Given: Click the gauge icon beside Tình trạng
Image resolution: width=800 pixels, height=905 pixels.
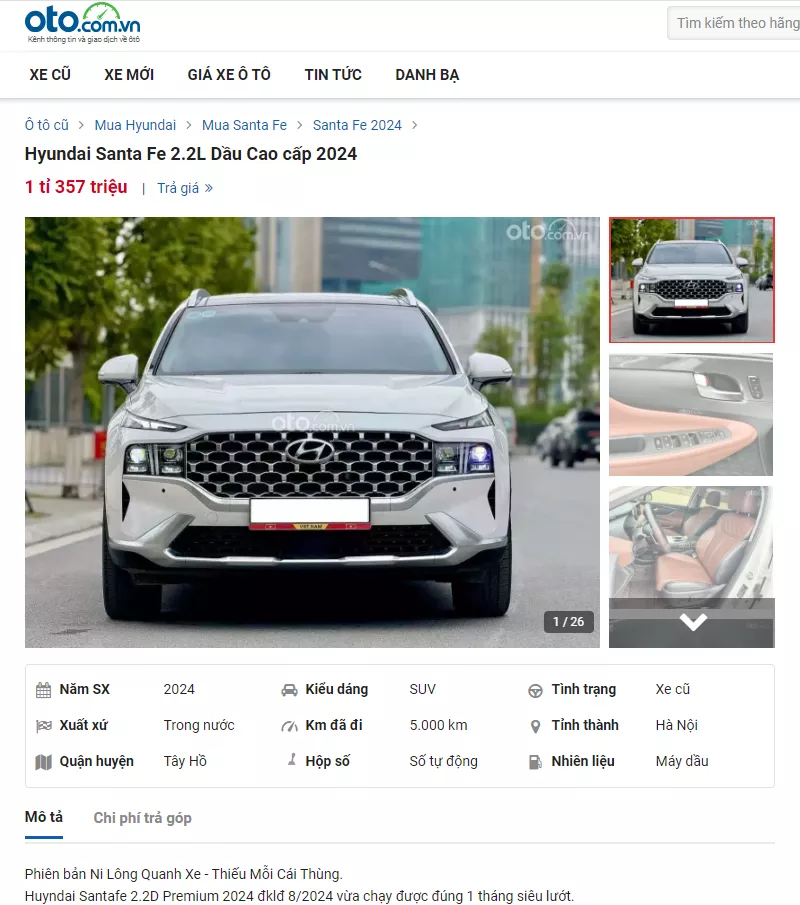Looking at the screenshot, I should tap(537, 689).
